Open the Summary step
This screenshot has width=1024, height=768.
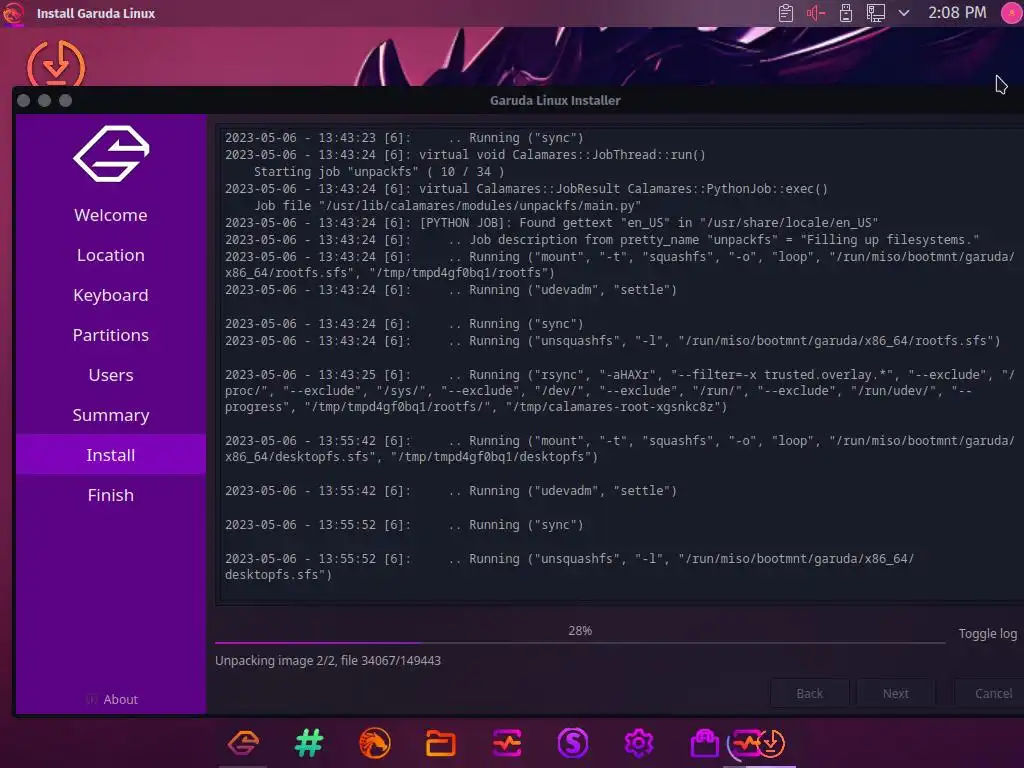tap(111, 415)
